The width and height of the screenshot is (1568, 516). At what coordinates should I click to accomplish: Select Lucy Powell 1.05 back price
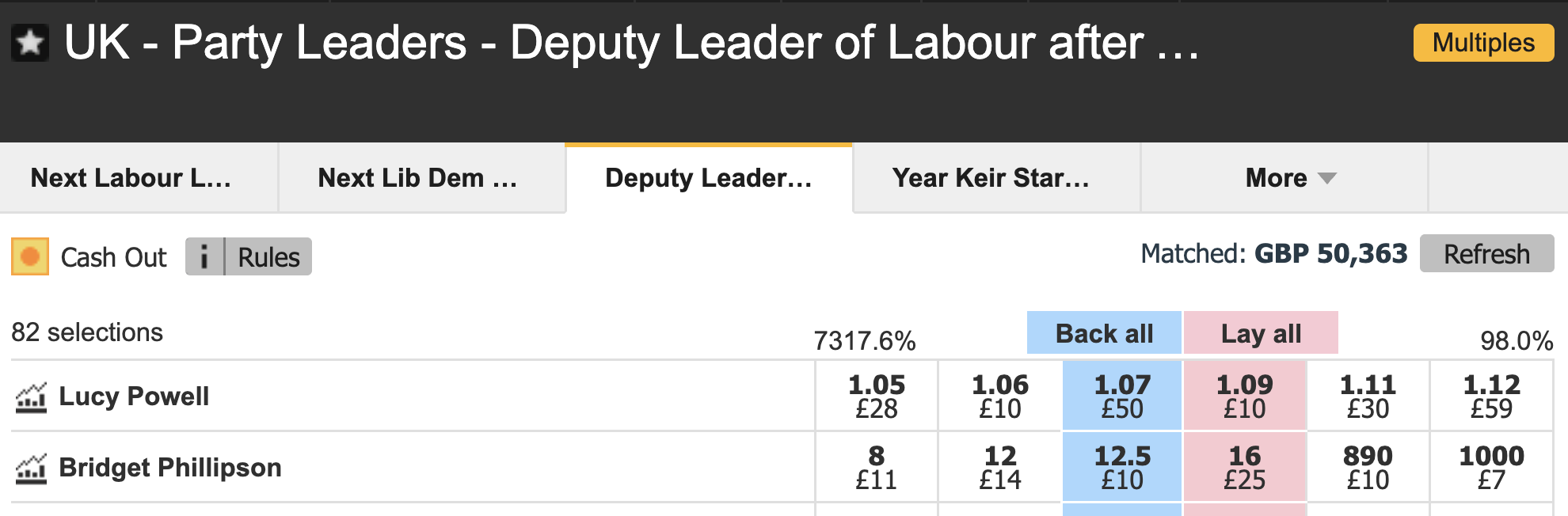[876, 396]
